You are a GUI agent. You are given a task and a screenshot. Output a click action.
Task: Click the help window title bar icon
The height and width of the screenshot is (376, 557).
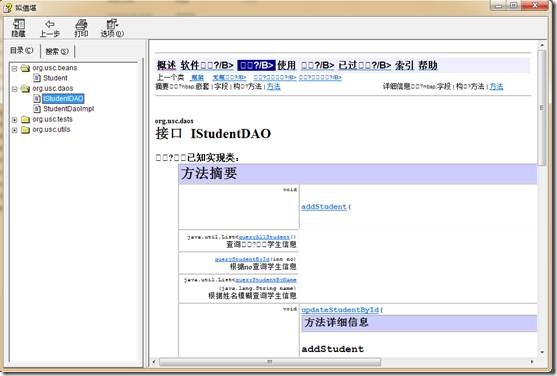click(x=8, y=7)
